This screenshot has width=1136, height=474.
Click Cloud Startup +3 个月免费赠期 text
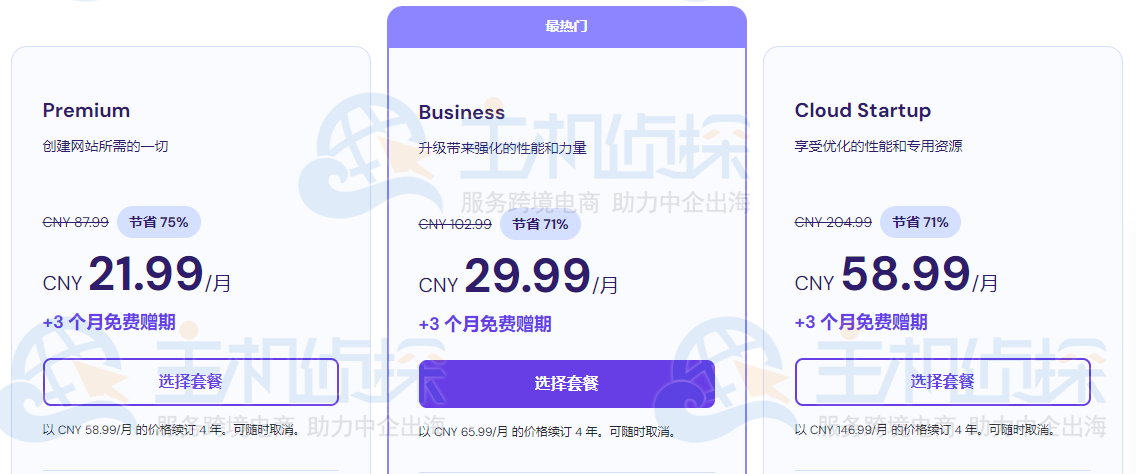pos(861,322)
